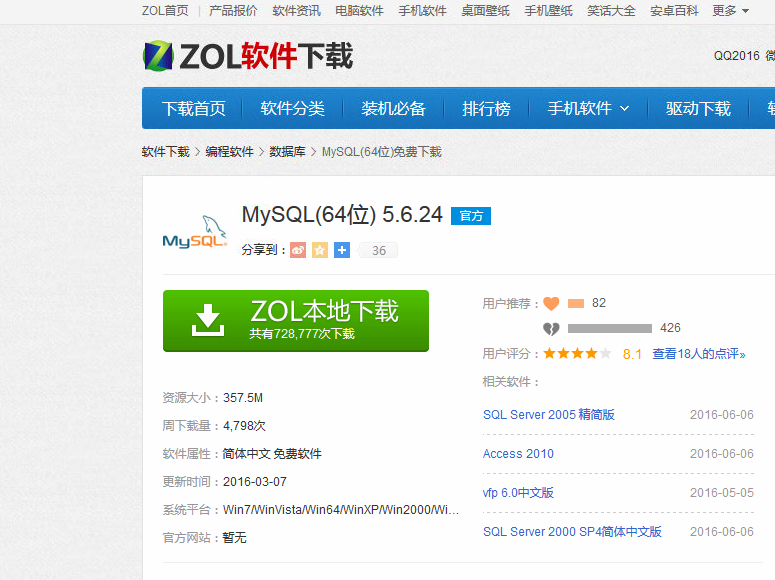Image resolution: width=775 pixels, height=580 pixels.
Task: Open the 软件分类 tab
Action: tap(293, 108)
